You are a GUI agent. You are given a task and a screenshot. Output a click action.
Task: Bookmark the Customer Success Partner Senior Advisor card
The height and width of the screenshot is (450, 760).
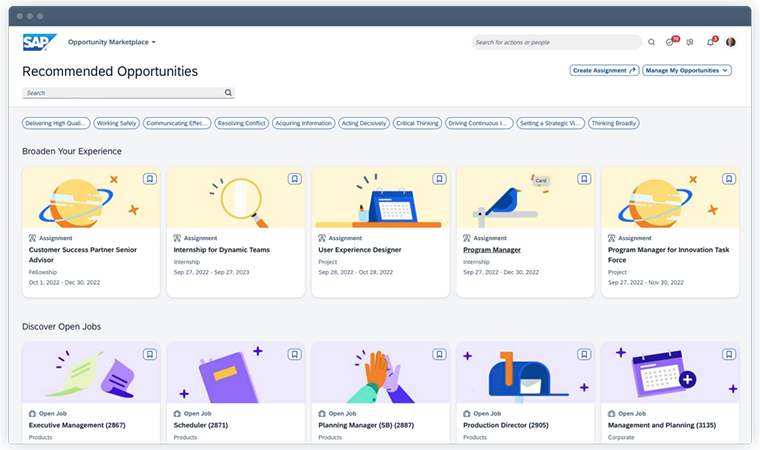pyautogui.click(x=149, y=179)
